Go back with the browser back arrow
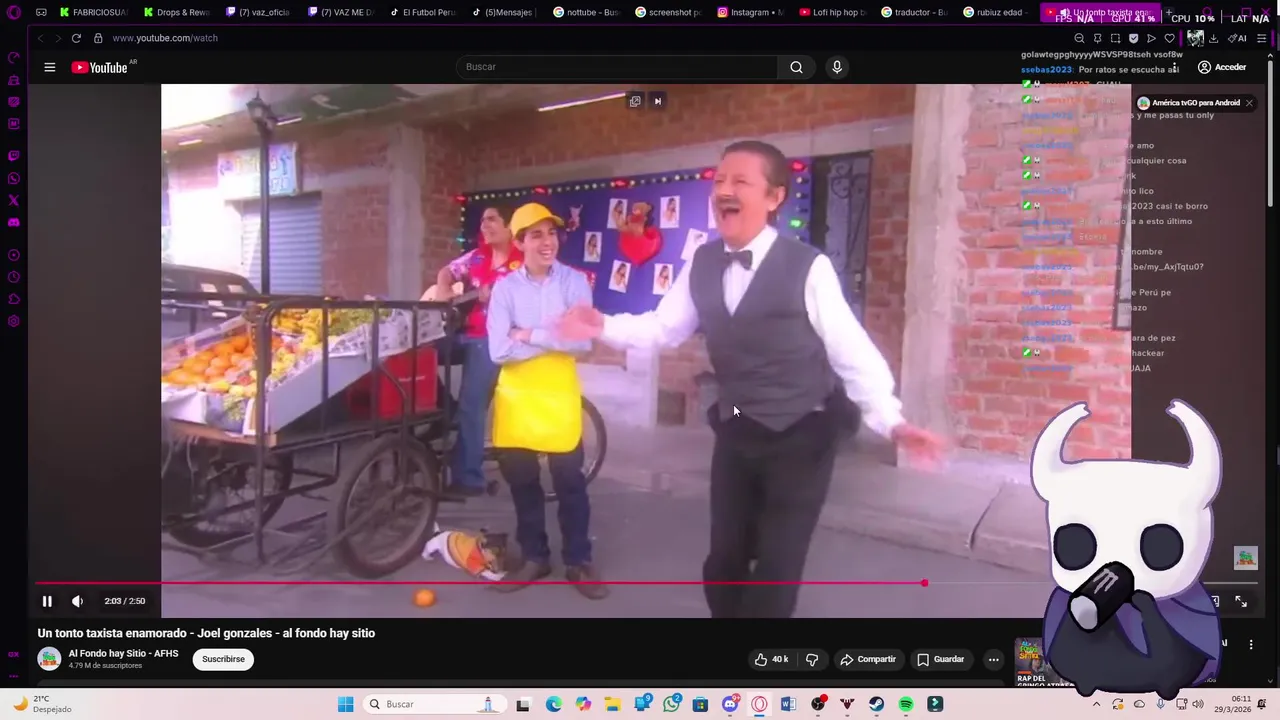 (x=40, y=38)
